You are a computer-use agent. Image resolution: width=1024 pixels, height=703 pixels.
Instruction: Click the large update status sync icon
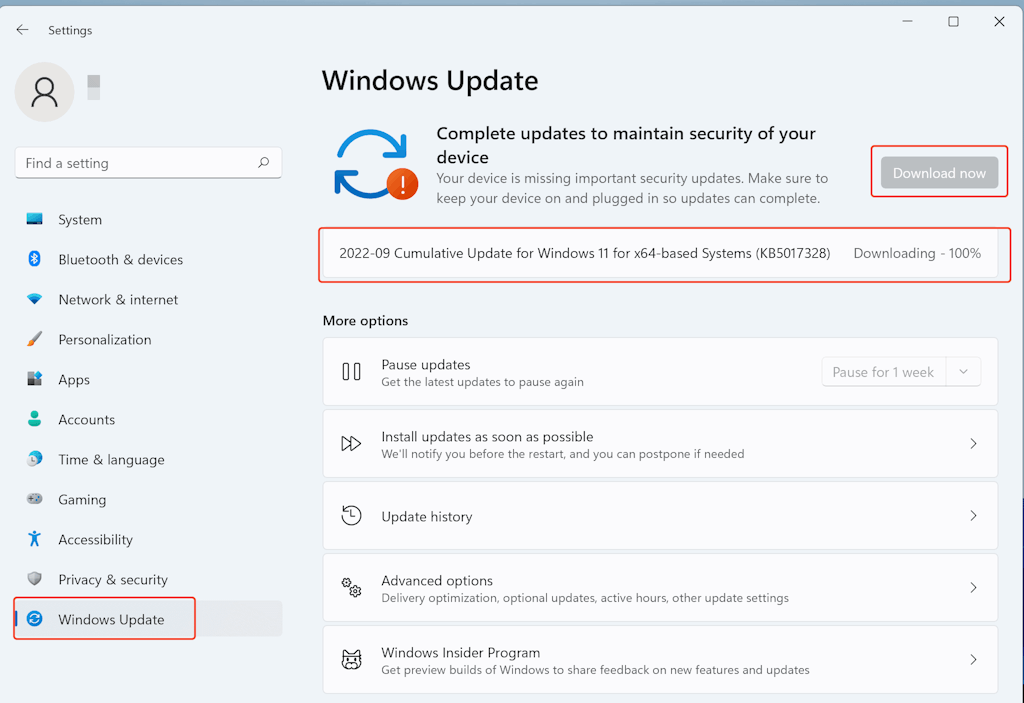(376, 164)
